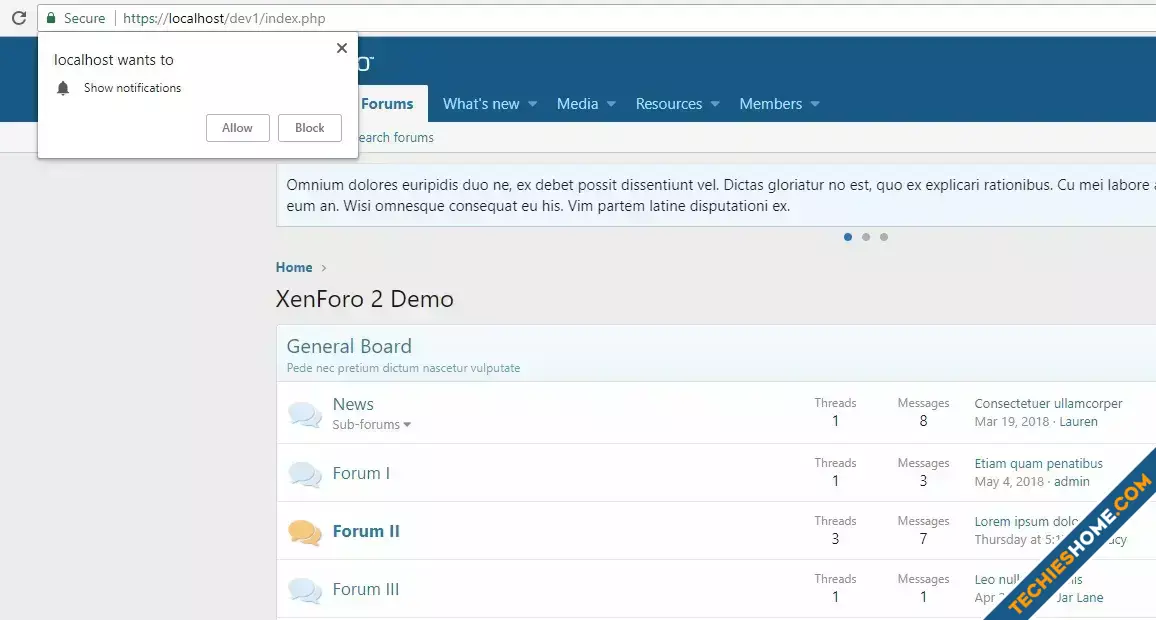1156x620 pixels.
Task: Open the Lorem ipsum latest thread in Forum II
Action: click(x=1028, y=522)
